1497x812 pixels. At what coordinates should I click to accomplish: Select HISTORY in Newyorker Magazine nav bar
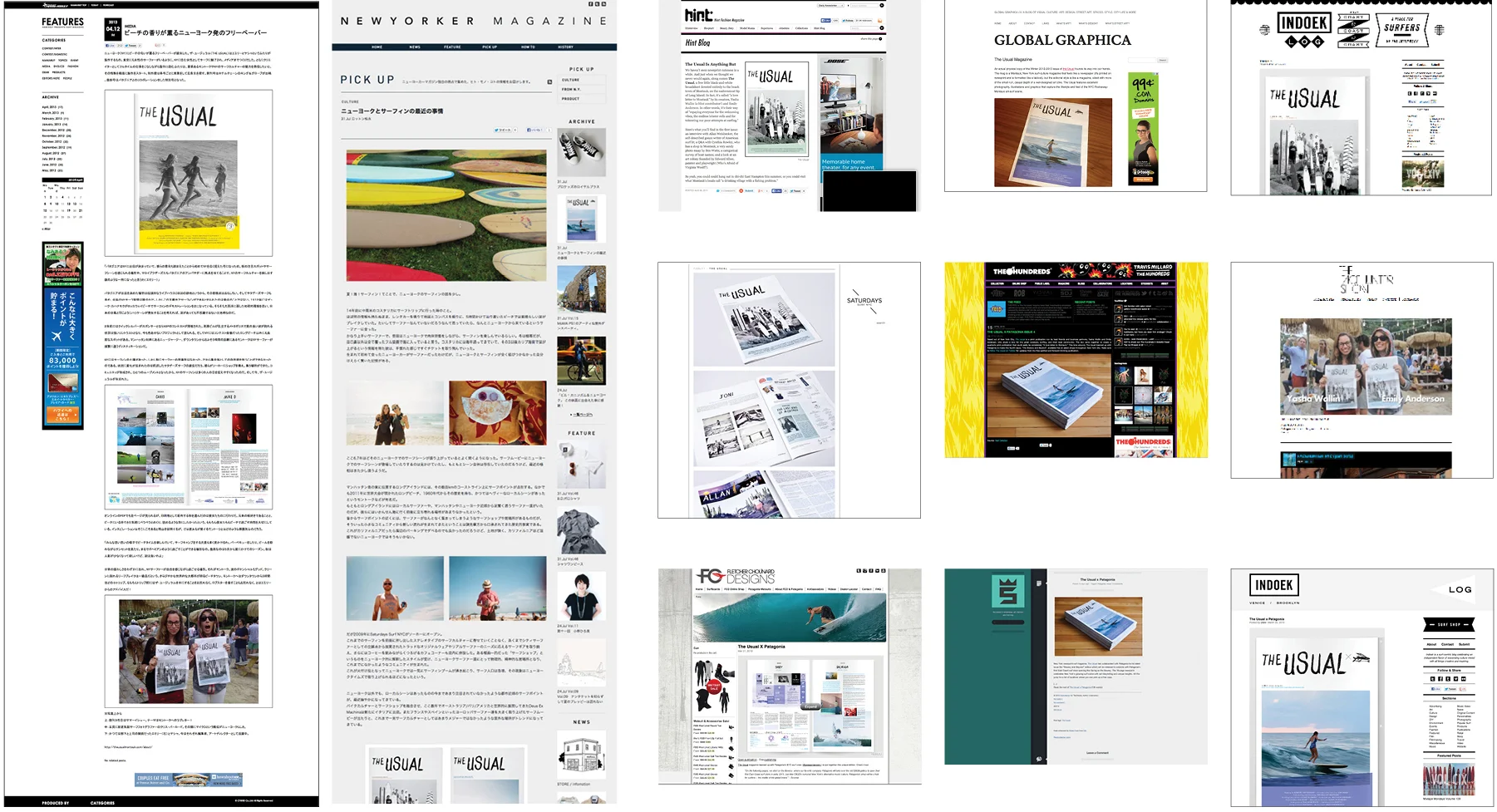(565, 47)
